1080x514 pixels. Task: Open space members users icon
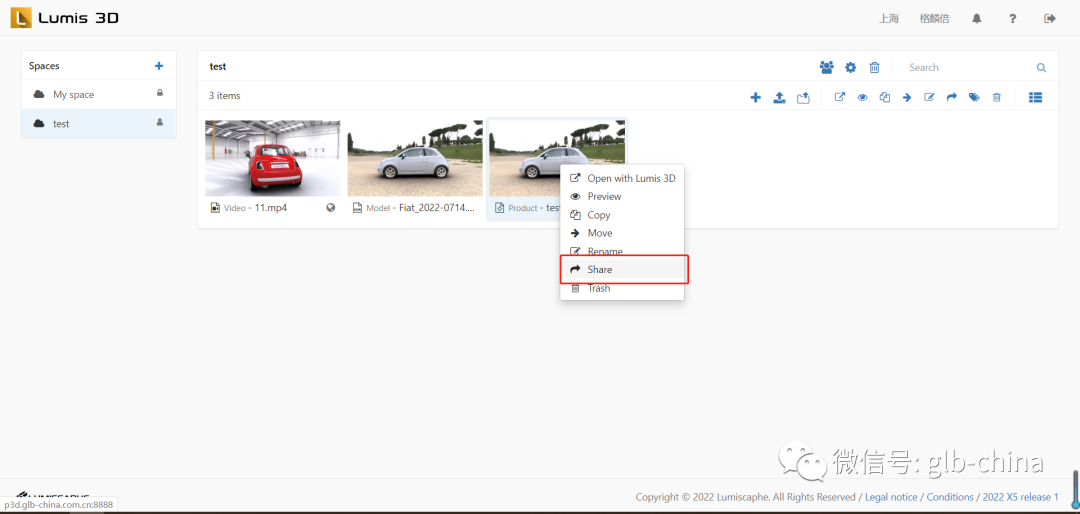[827, 67]
